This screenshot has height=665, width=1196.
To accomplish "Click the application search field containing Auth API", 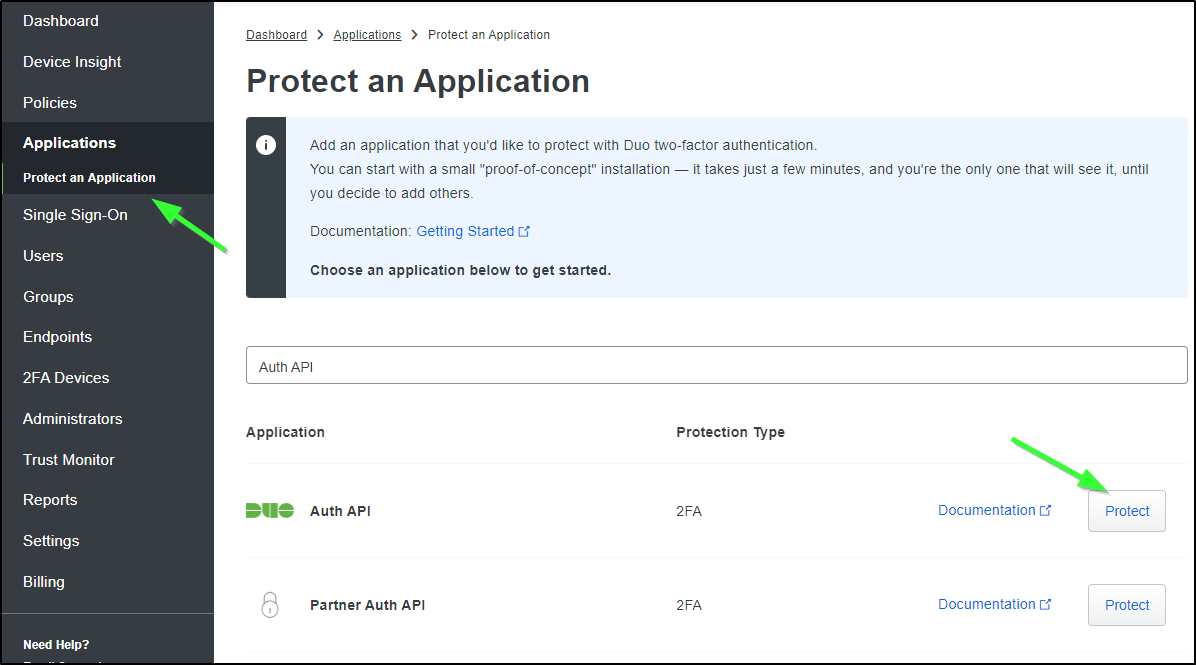I will [716, 365].
